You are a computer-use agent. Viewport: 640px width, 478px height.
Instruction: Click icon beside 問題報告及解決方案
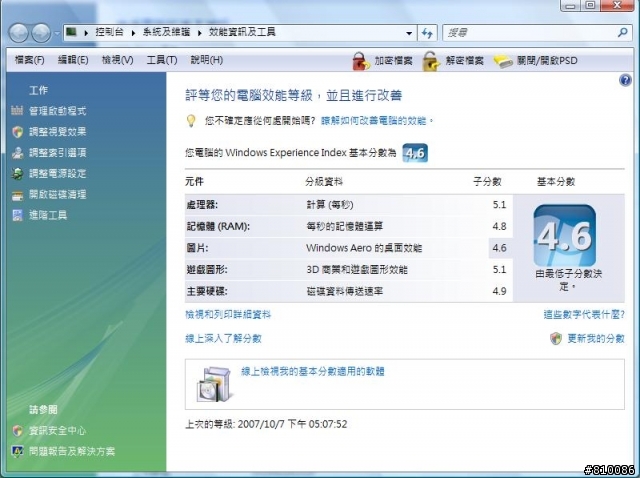[17, 451]
